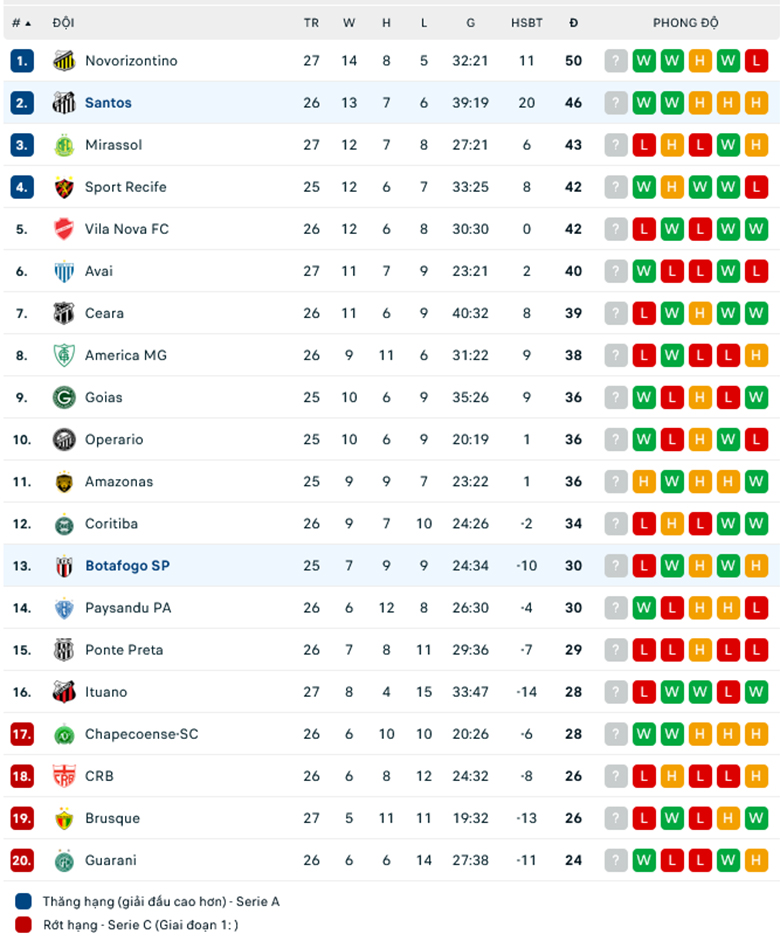Open the Ponte Preta team link
Viewport: 780px width, 941px height.
click(x=124, y=650)
